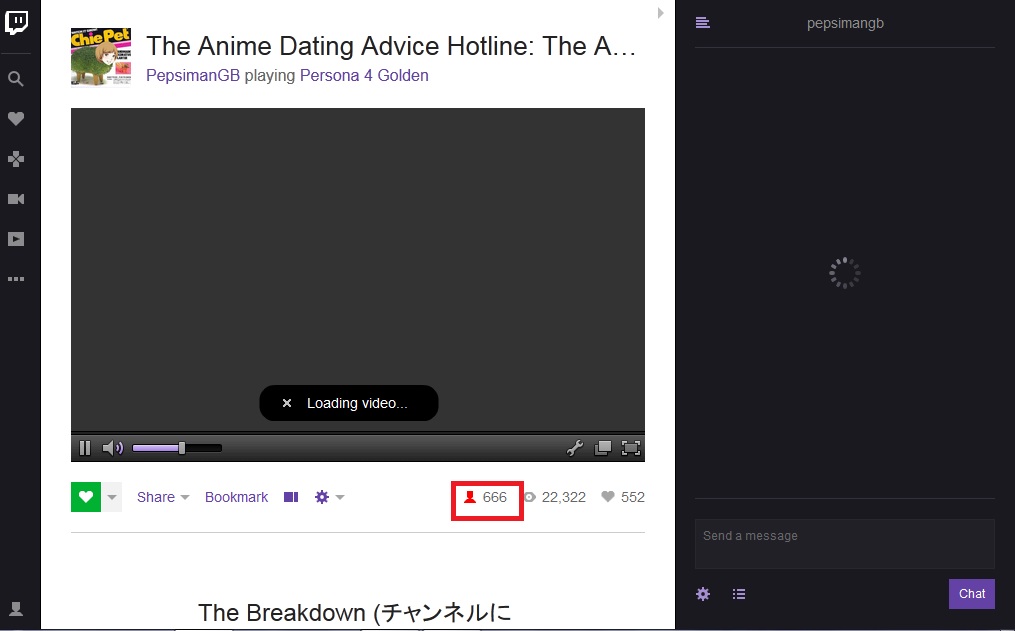
Task: Click the user profile icon at bottom left
Action: pos(16,608)
